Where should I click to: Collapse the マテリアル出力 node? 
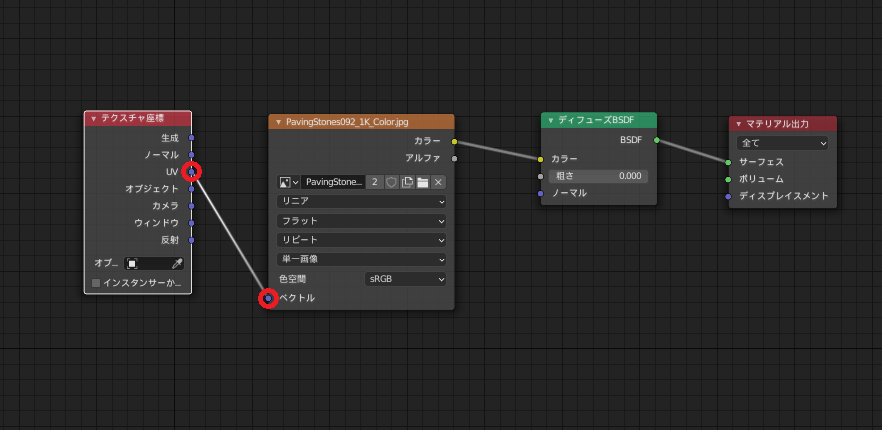[739, 123]
